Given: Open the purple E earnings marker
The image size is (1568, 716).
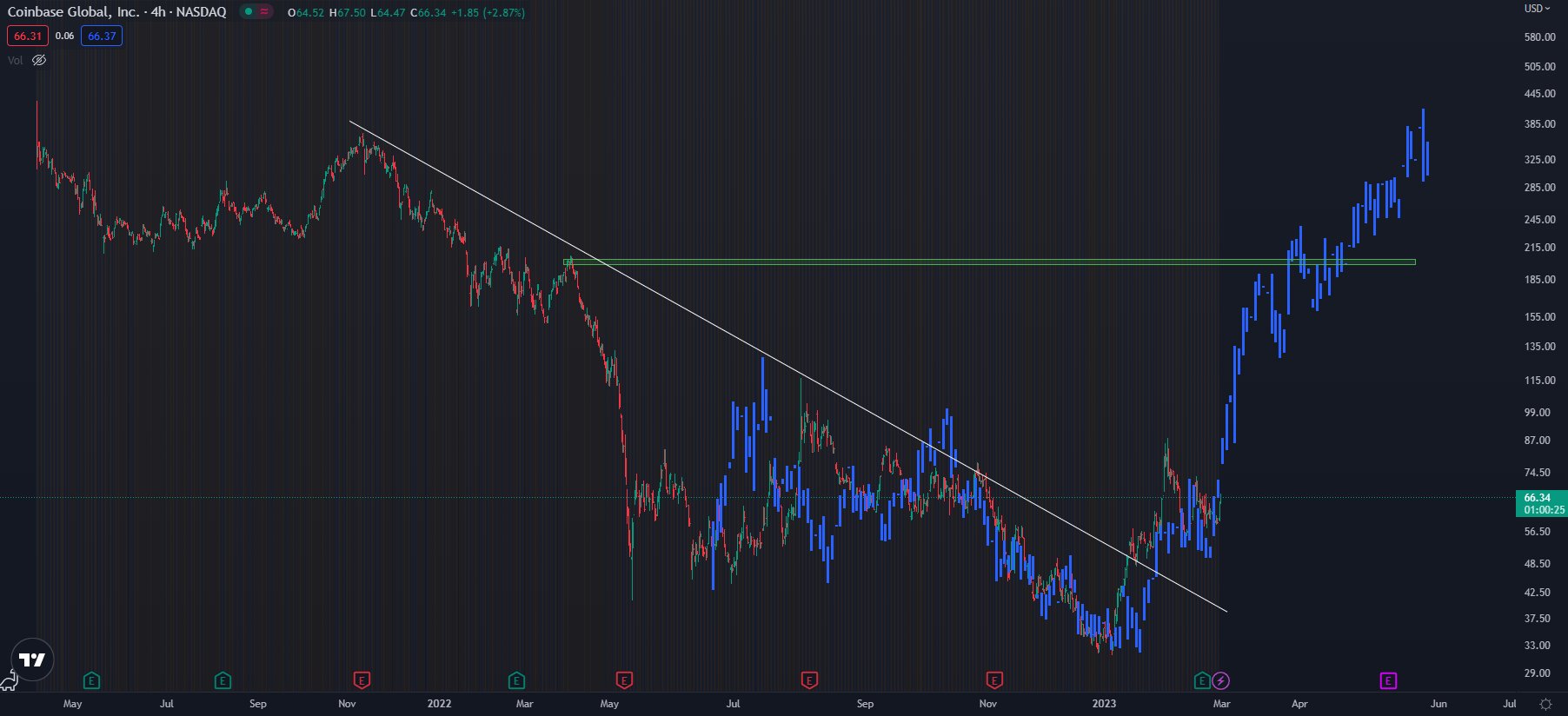Looking at the screenshot, I should pos(1388,680).
